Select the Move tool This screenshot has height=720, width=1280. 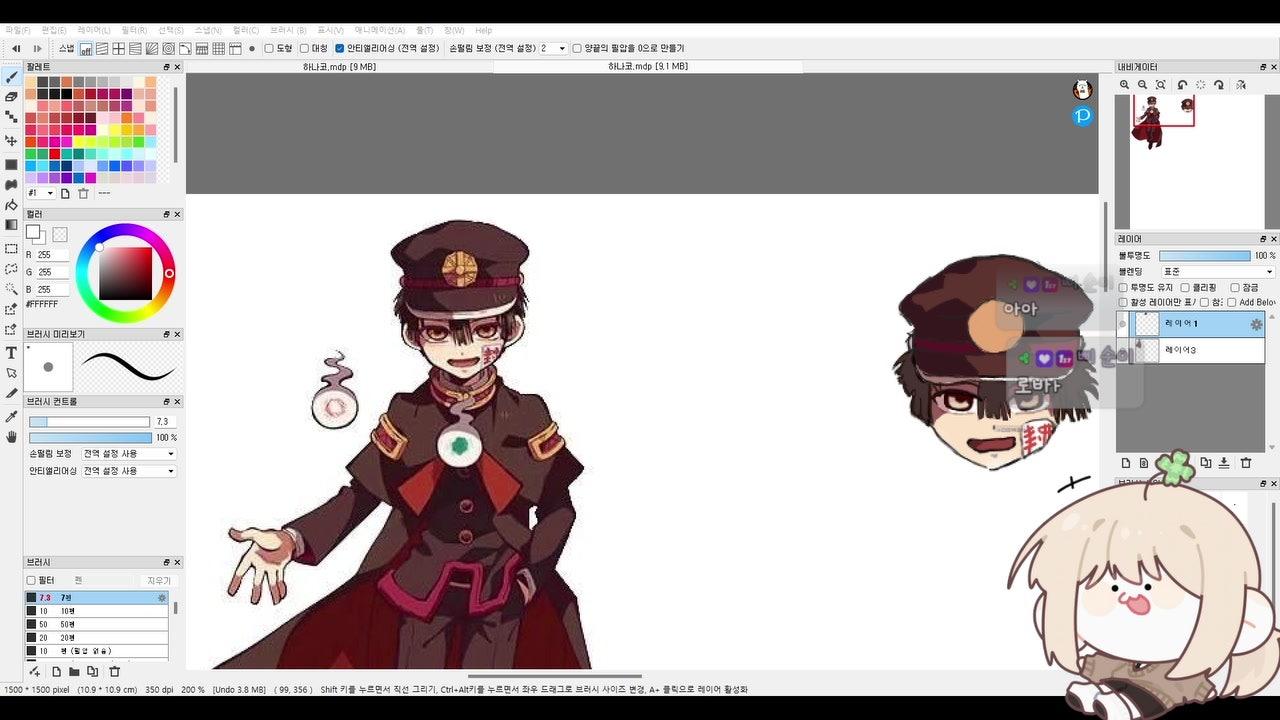(x=11, y=141)
